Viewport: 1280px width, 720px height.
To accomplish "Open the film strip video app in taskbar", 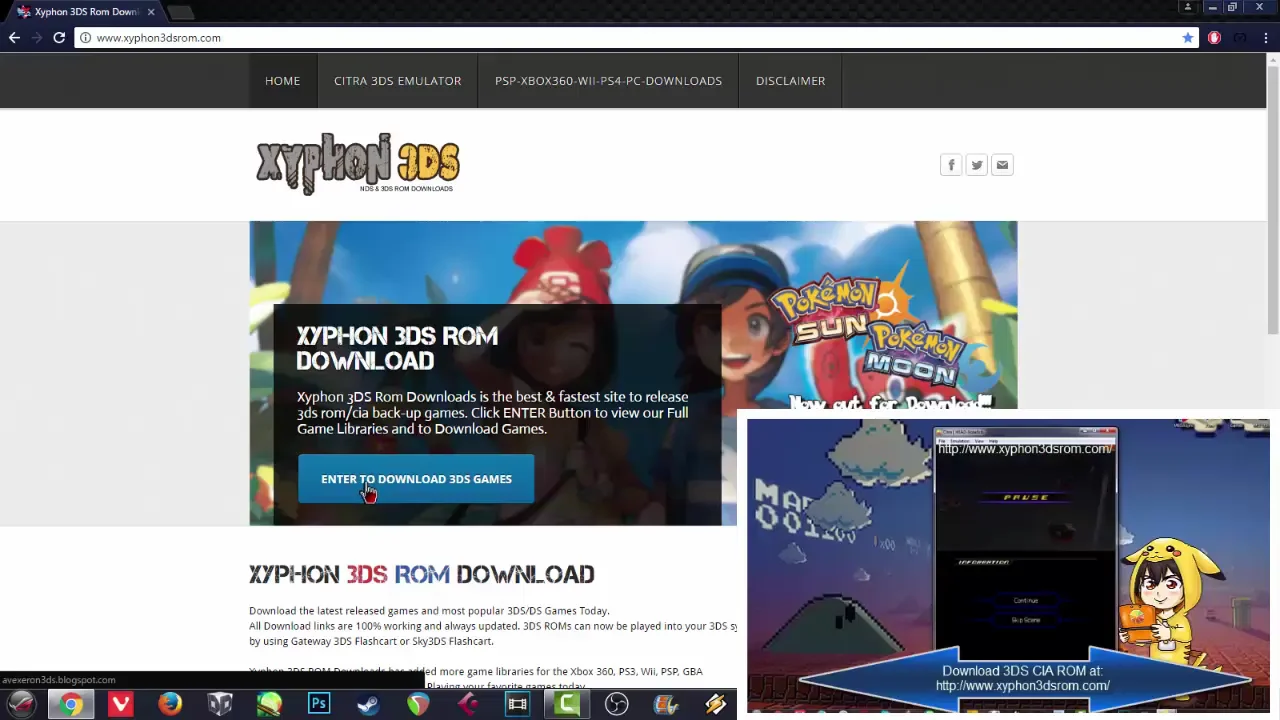I will click(x=517, y=704).
